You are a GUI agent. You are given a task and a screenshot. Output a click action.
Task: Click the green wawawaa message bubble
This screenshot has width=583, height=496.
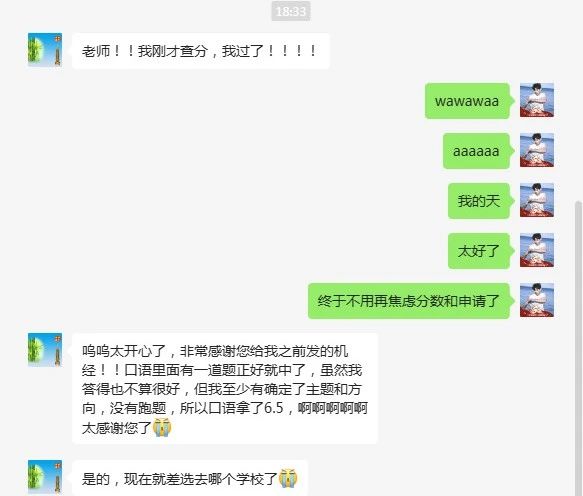(x=469, y=101)
